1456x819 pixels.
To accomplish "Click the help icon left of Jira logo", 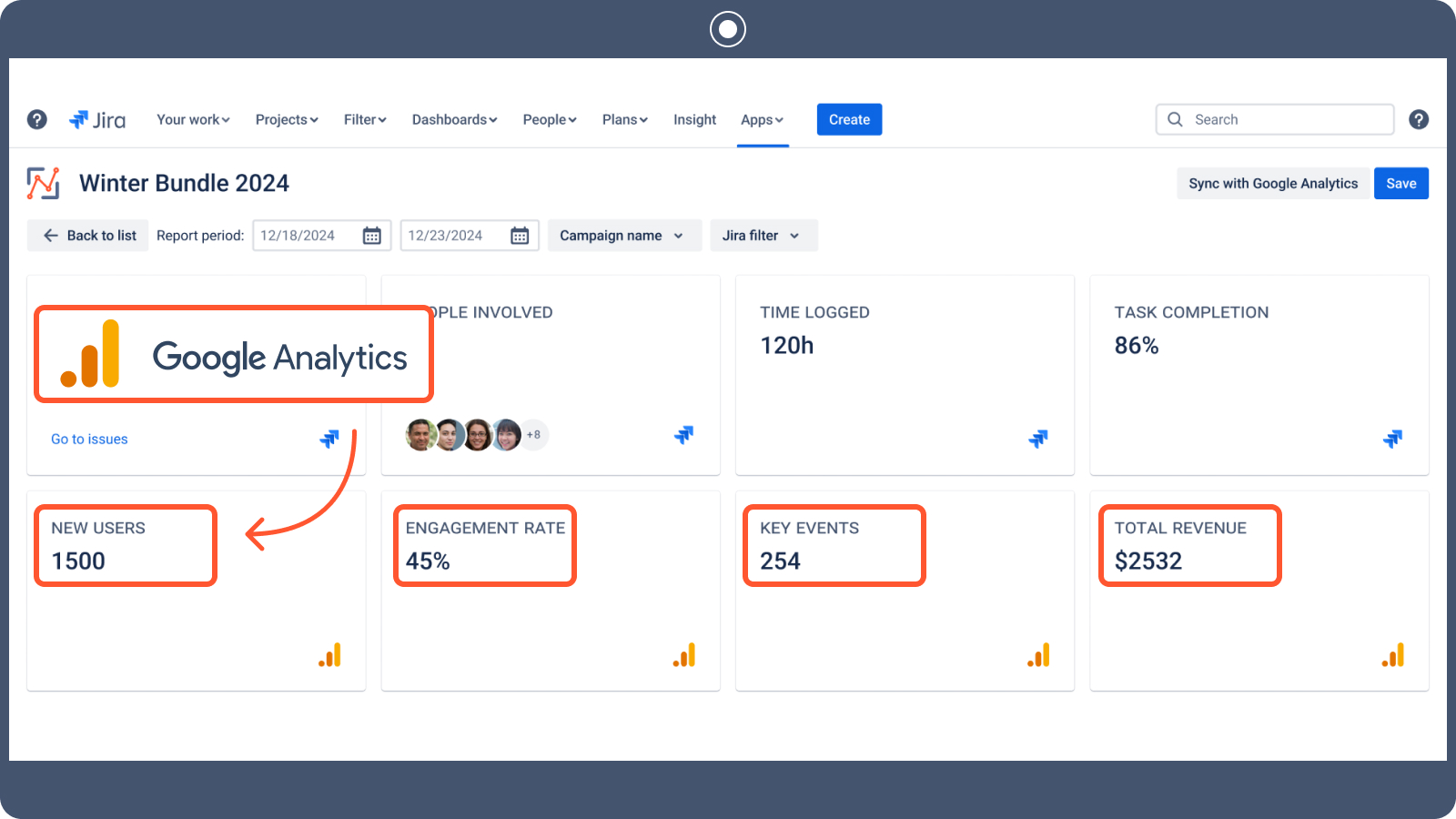I will [37, 119].
